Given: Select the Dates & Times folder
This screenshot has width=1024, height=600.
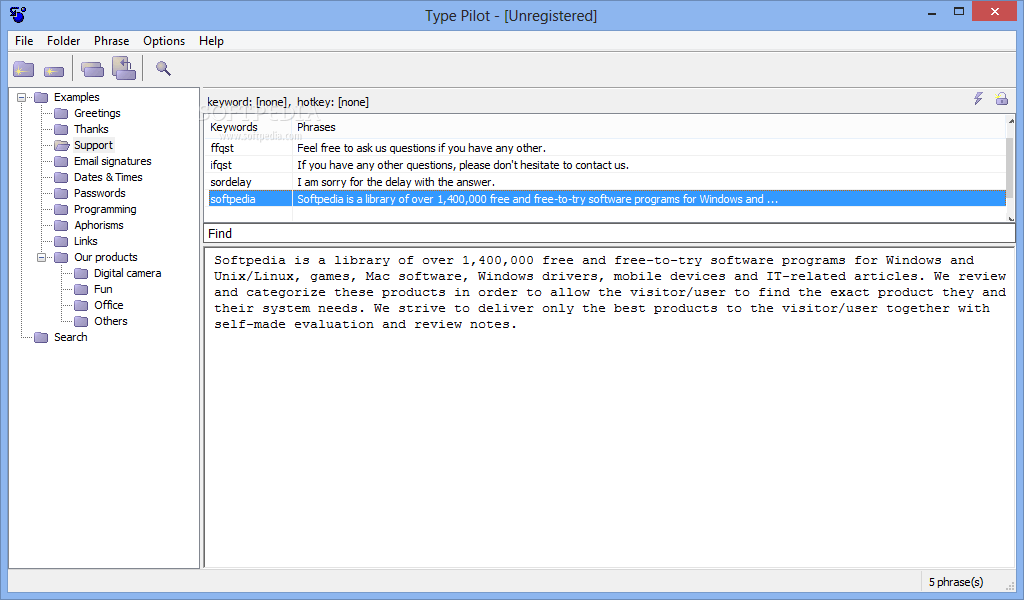Looking at the screenshot, I should 108,177.
